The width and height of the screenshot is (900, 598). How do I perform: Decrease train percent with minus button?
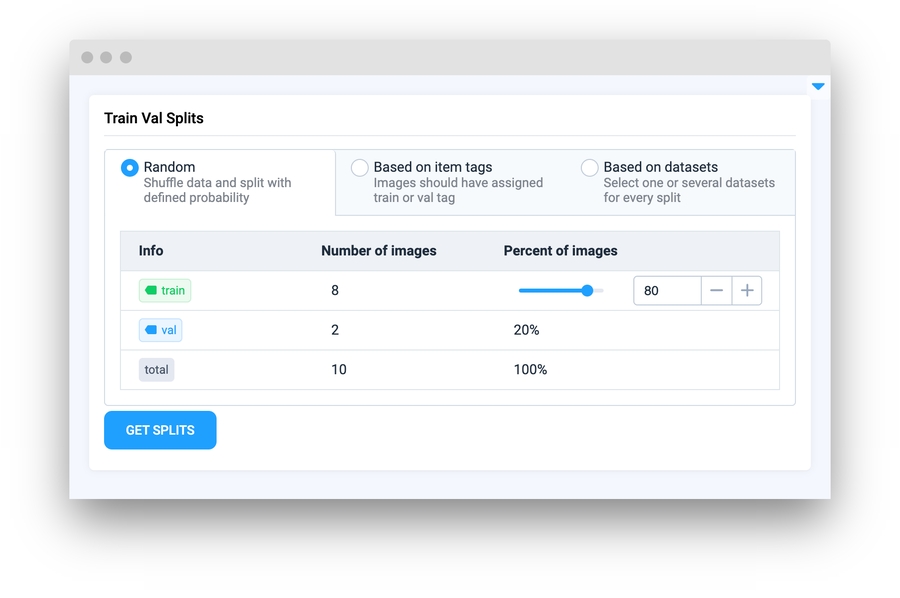tap(716, 291)
